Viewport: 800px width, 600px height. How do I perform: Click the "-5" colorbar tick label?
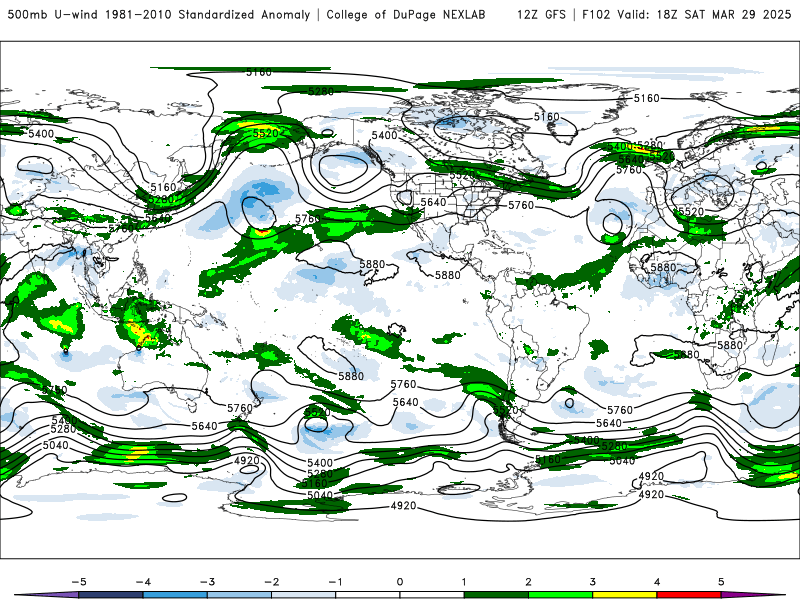click(79, 582)
